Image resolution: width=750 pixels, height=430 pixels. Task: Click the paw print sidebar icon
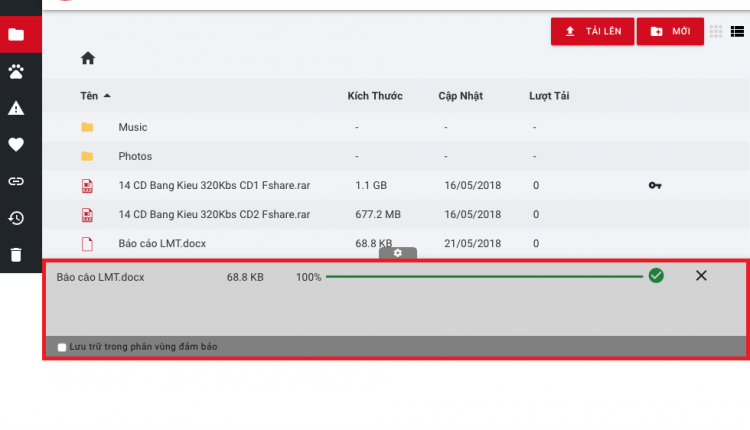16,71
